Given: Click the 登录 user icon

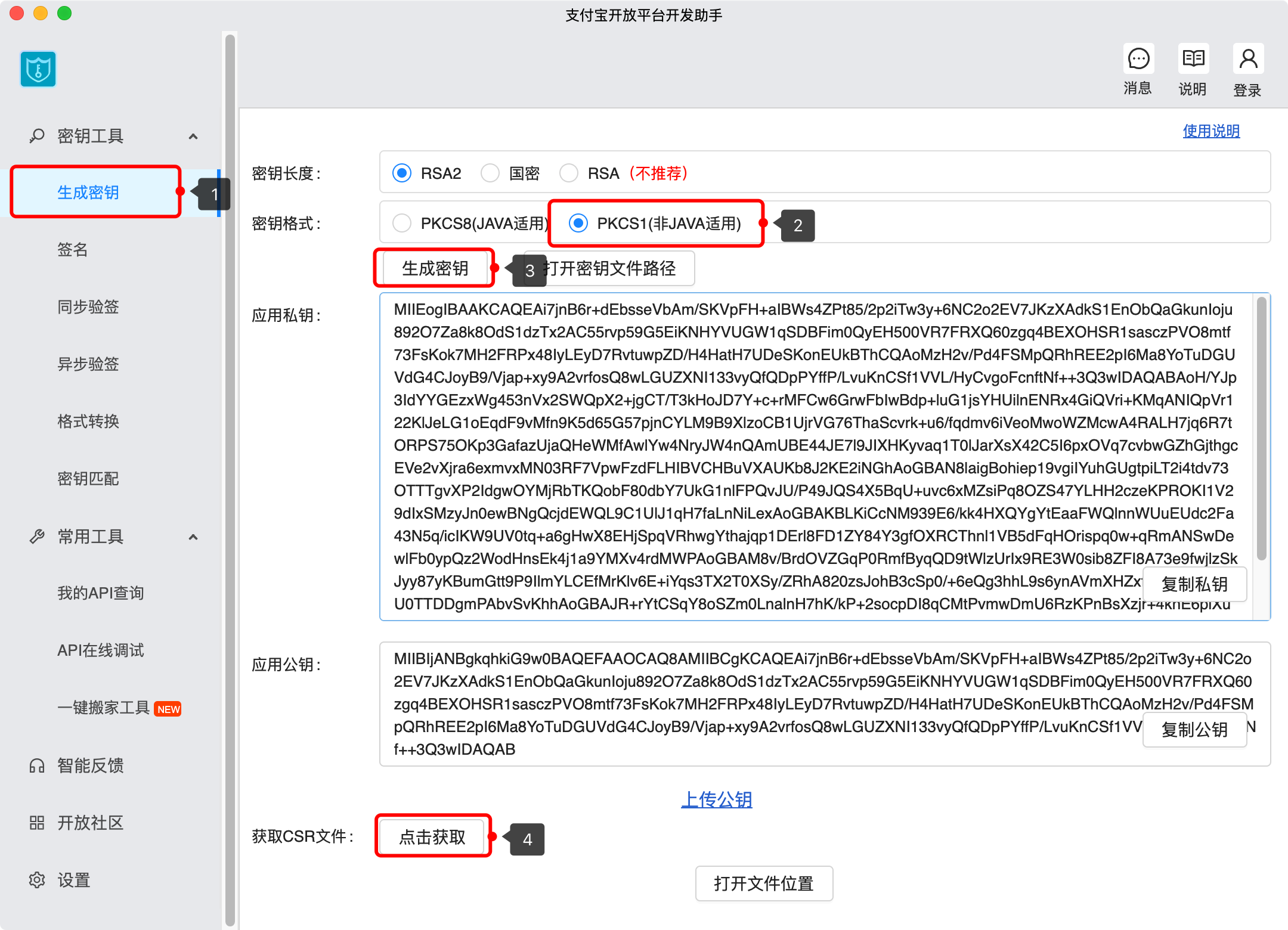Looking at the screenshot, I should (1248, 59).
